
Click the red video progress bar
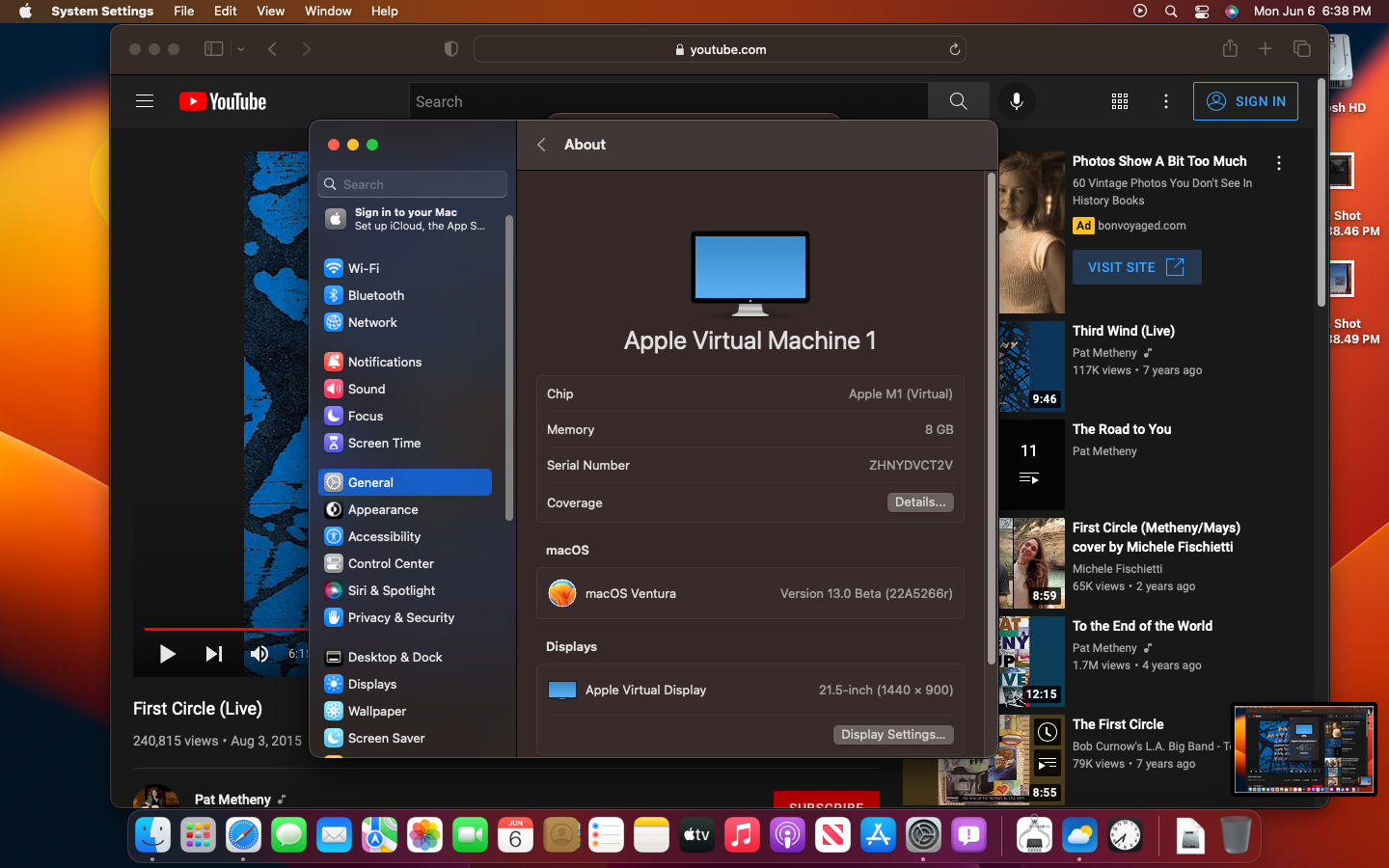(226, 629)
